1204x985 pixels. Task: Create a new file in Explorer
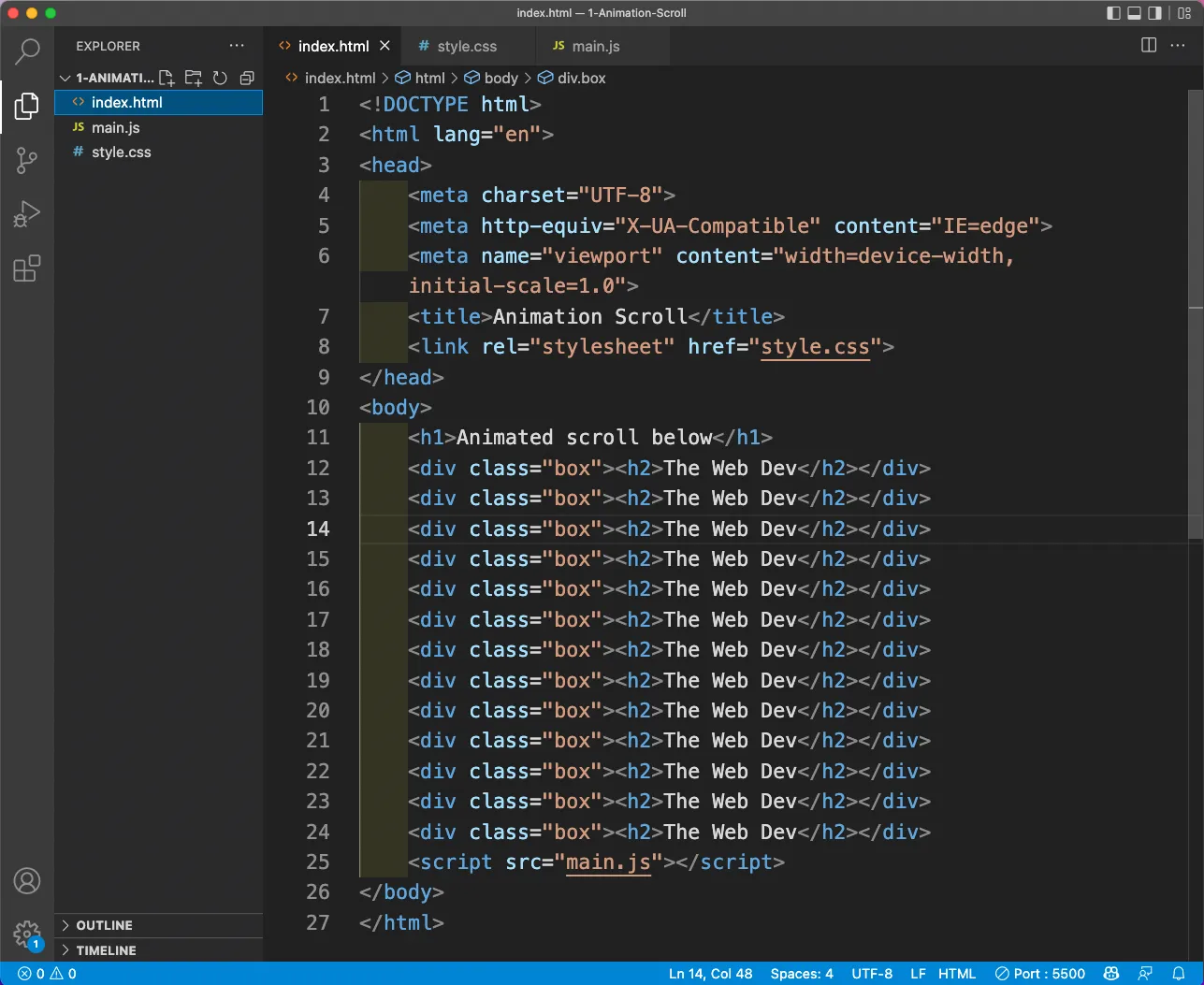click(x=167, y=78)
